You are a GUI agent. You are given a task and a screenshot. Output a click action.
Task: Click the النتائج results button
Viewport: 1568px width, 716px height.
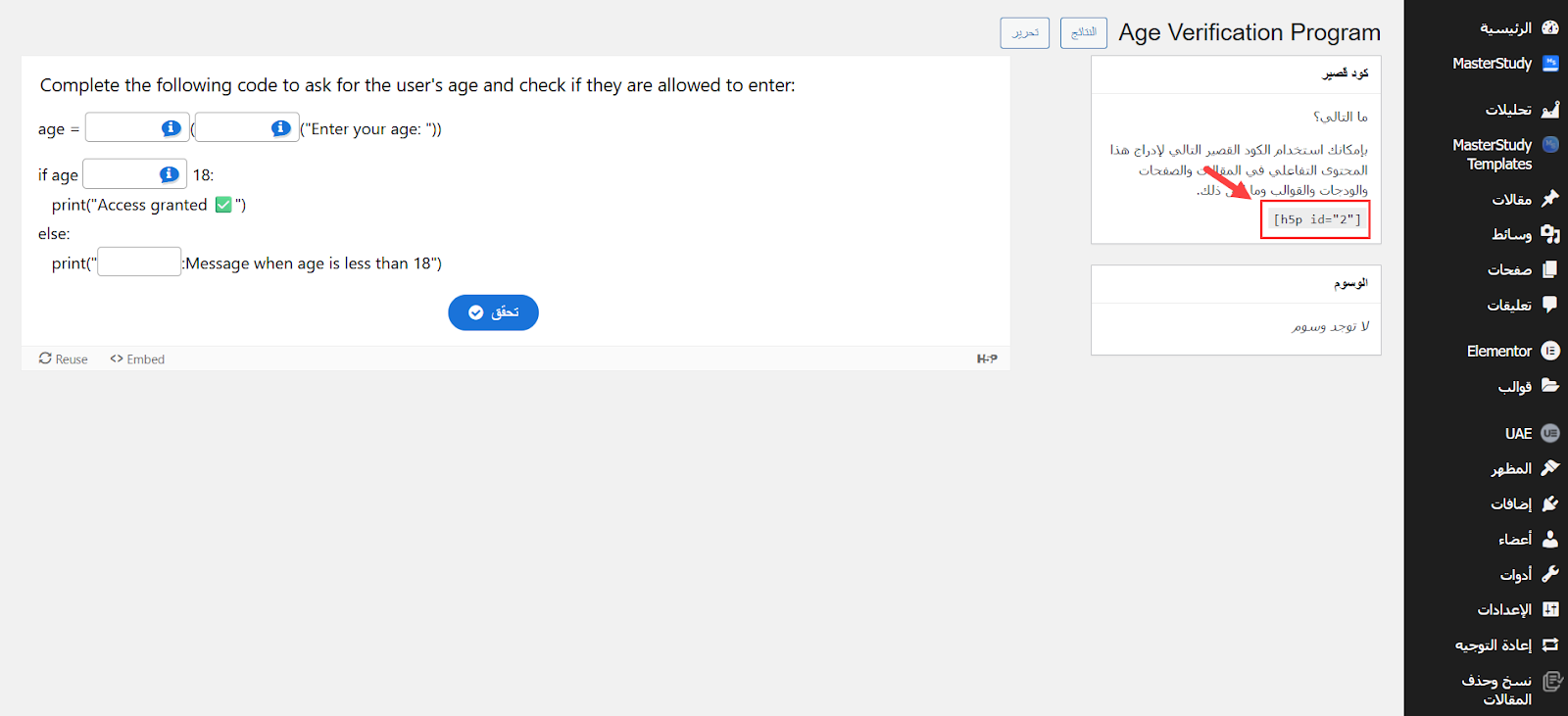1084,32
